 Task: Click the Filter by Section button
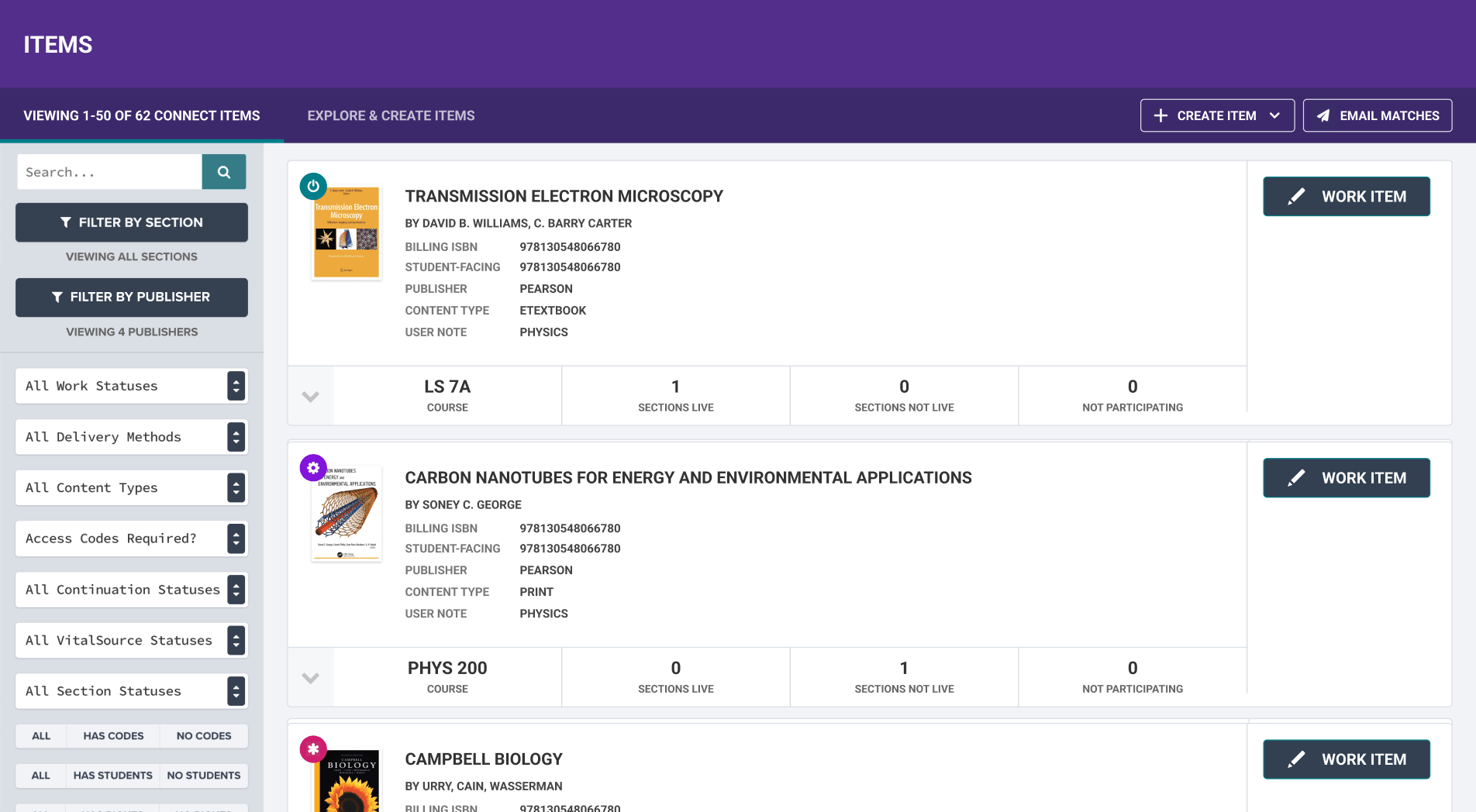132,222
